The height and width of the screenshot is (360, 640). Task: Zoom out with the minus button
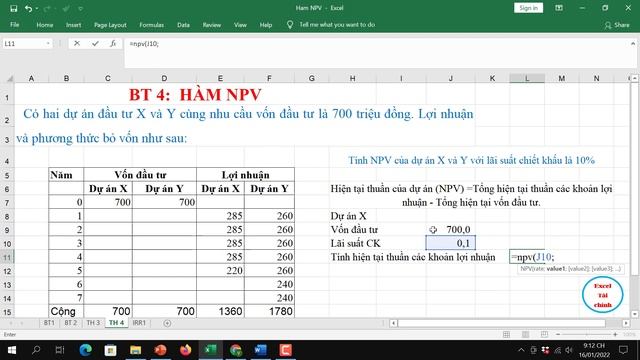pyautogui.click(x=558, y=335)
